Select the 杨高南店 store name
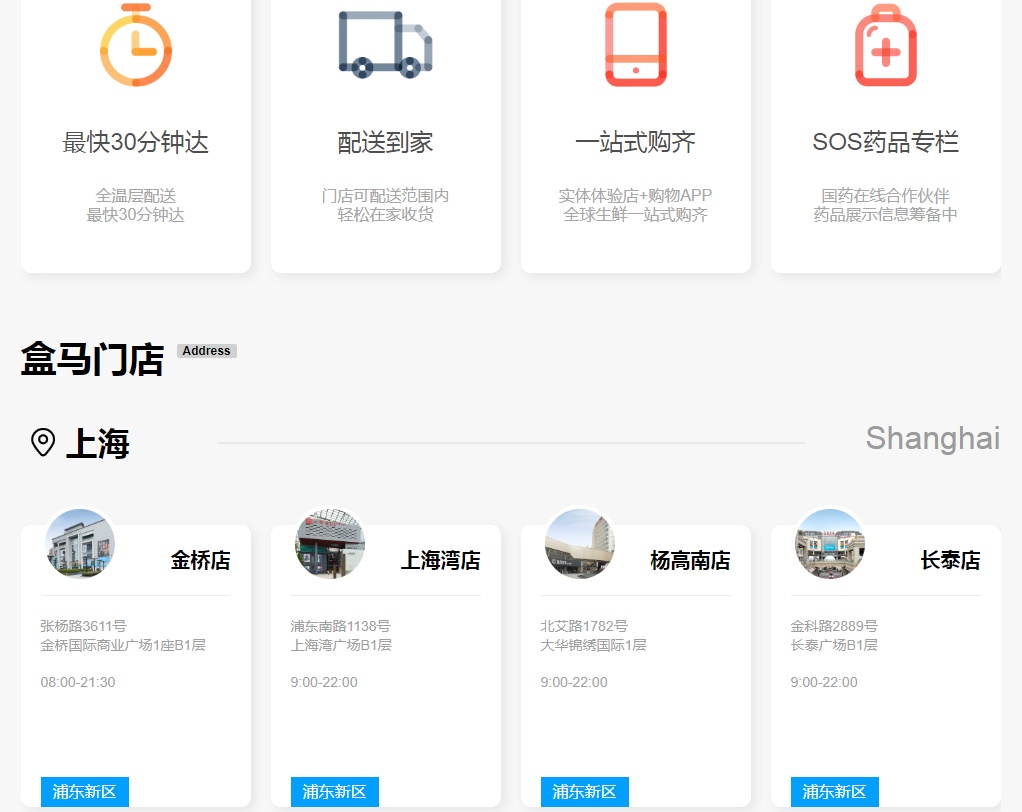1022x812 pixels. 690,560
